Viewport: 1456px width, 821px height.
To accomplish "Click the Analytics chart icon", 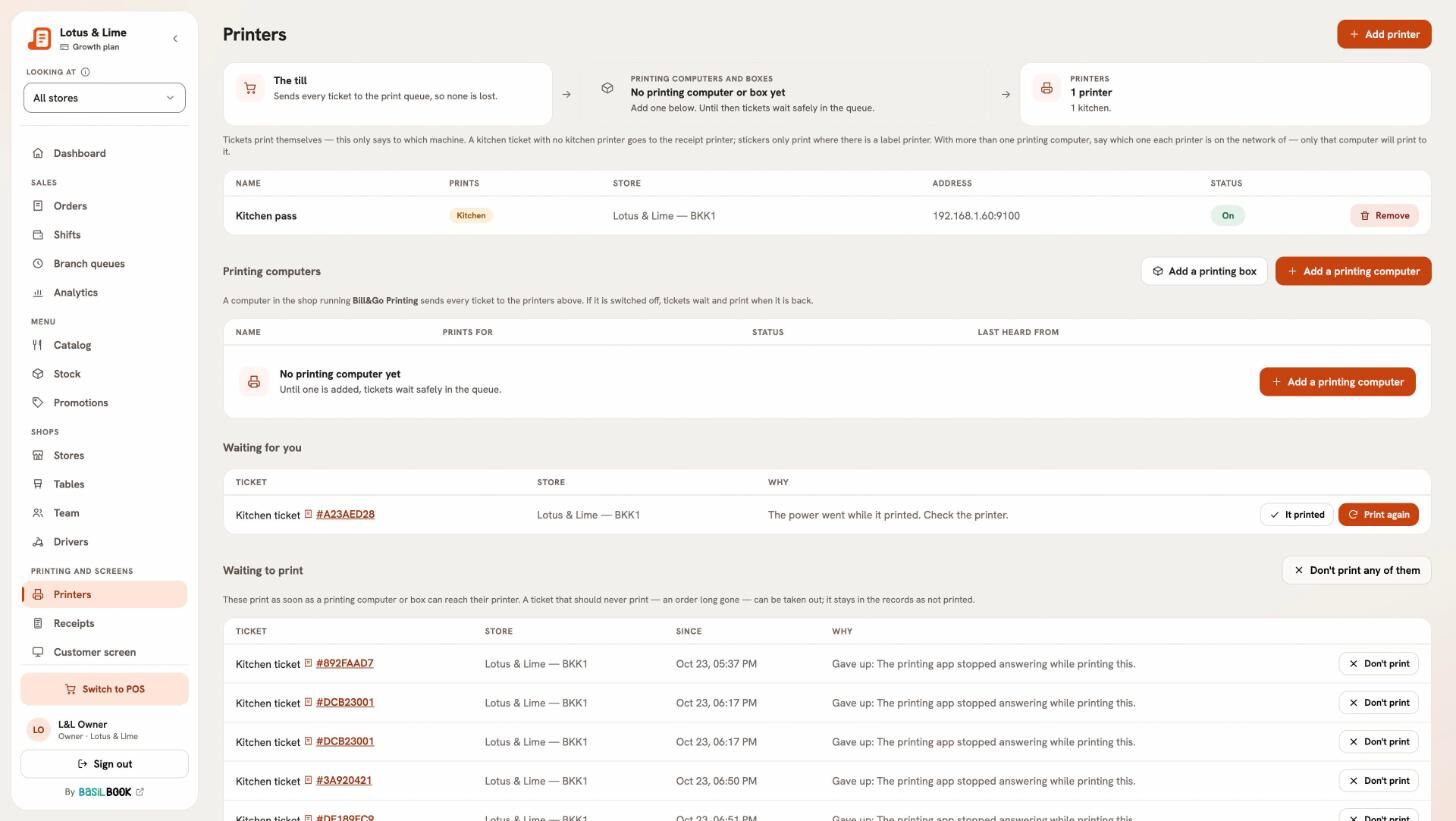I will 38,293.
